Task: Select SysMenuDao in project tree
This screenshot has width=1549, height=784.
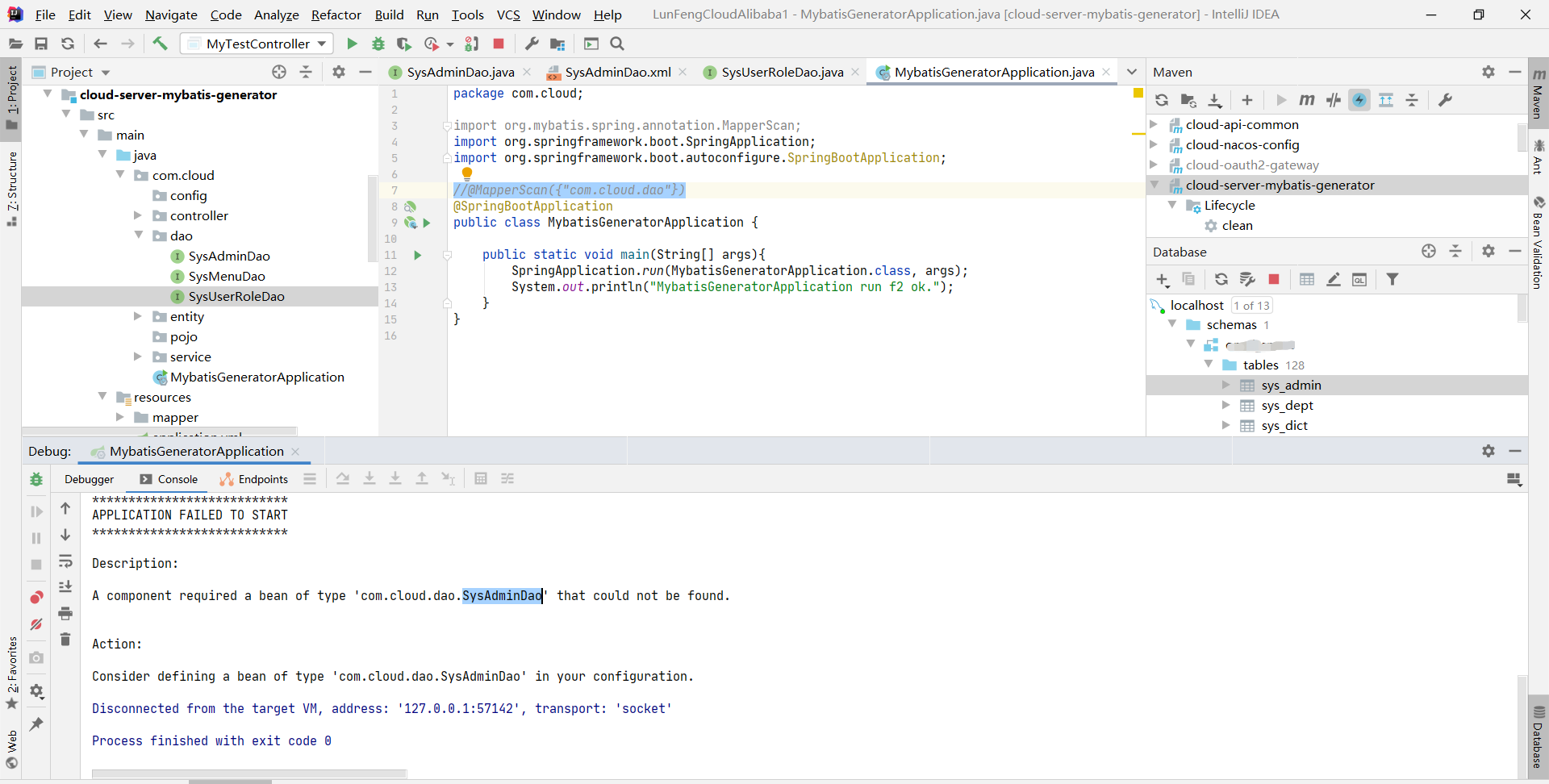Action: tap(227, 276)
